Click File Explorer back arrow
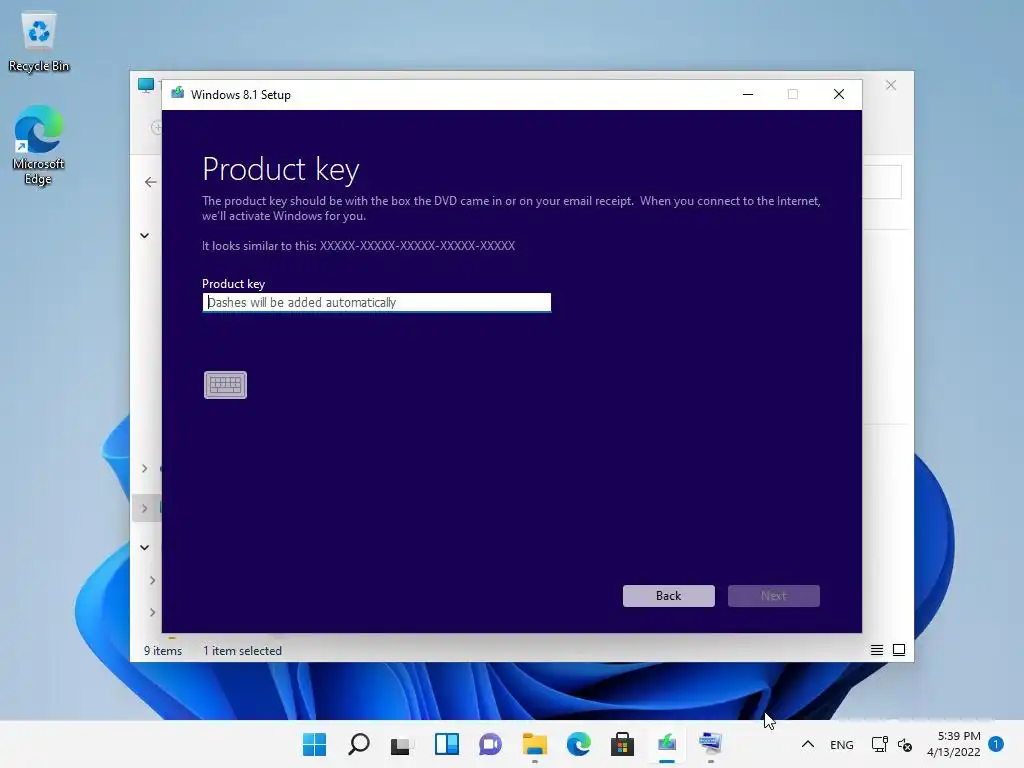The height and width of the screenshot is (768, 1024). [x=151, y=182]
